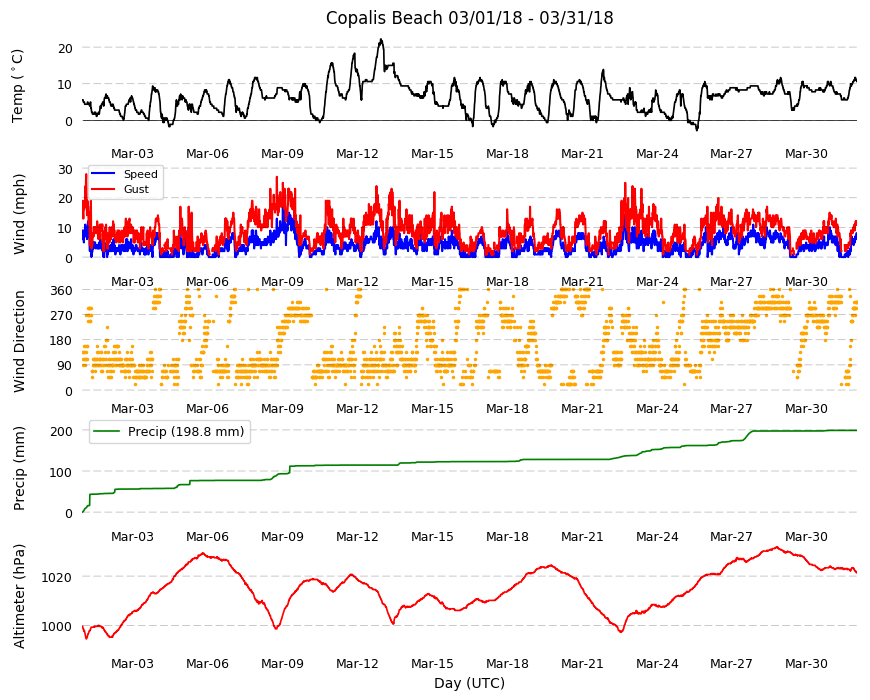Click Mar-30 tick under altimeter plot

tap(806, 663)
